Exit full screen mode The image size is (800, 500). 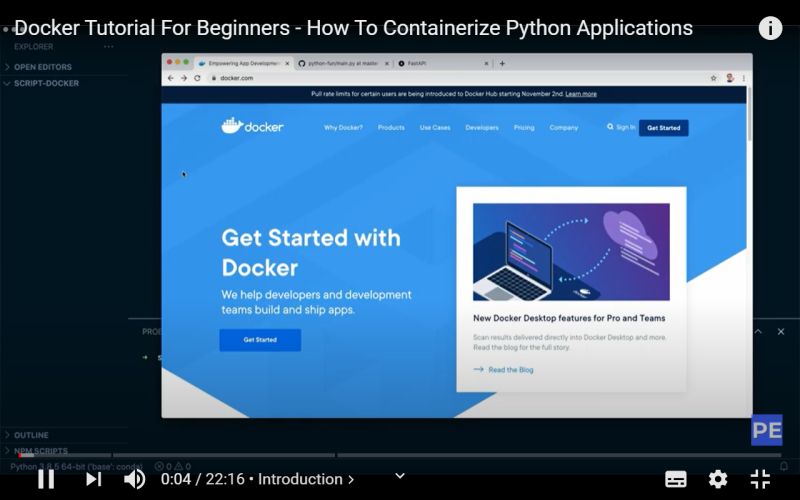pos(760,479)
